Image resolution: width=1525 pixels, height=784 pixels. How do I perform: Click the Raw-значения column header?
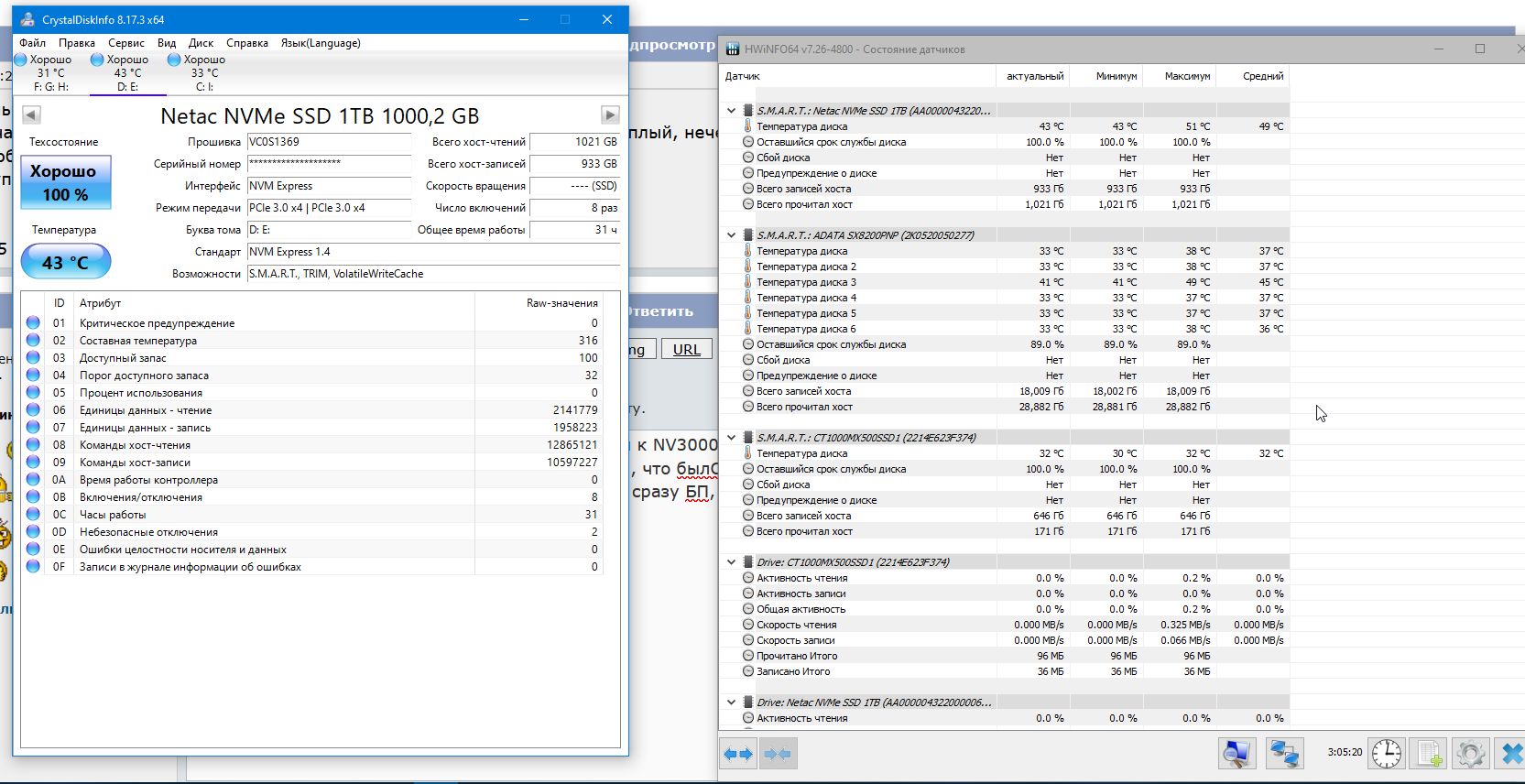point(539,303)
